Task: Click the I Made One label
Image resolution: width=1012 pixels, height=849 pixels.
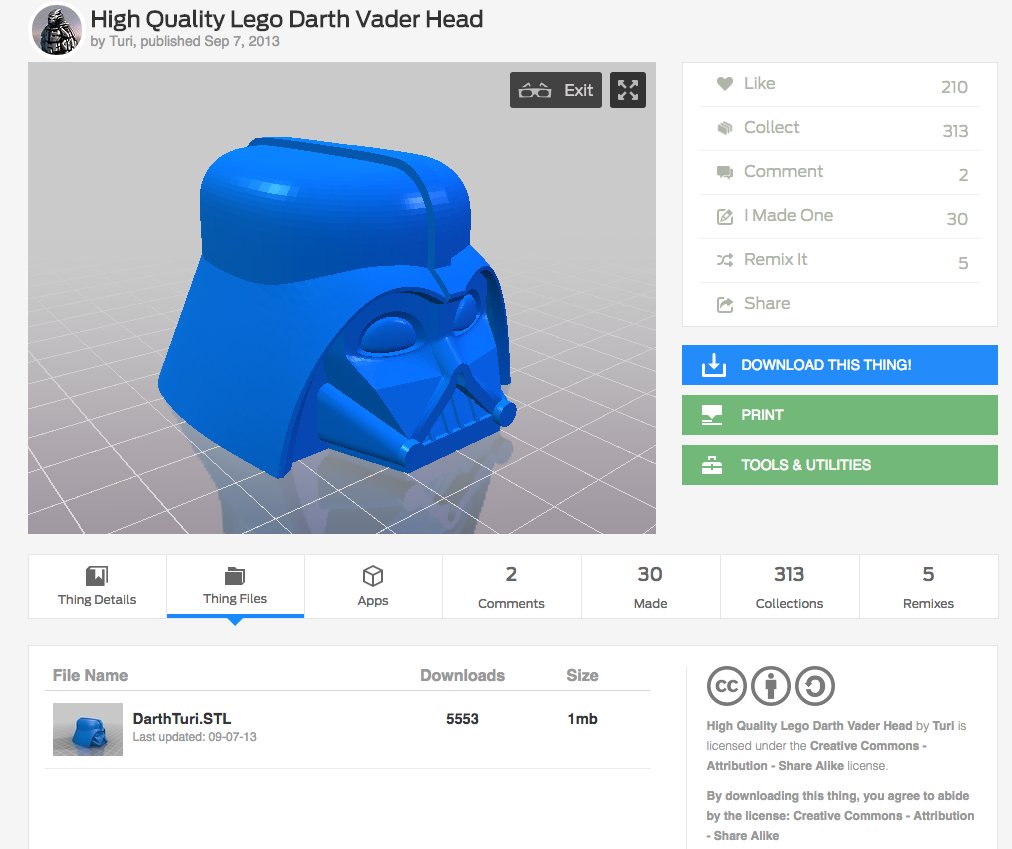Action: tap(789, 215)
